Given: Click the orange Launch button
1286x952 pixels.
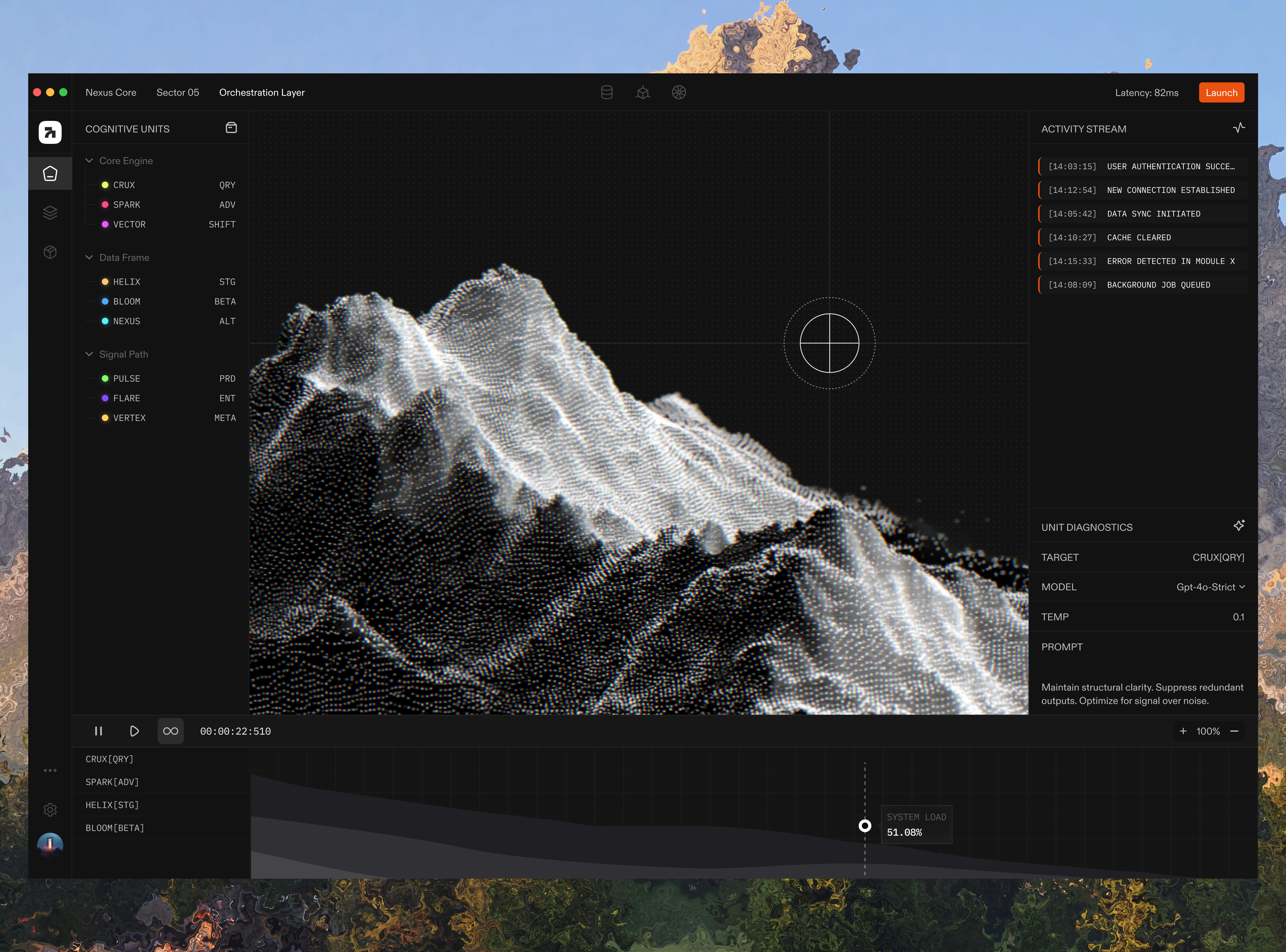Looking at the screenshot, I should pyautogui.click(x=1221, y=92).
